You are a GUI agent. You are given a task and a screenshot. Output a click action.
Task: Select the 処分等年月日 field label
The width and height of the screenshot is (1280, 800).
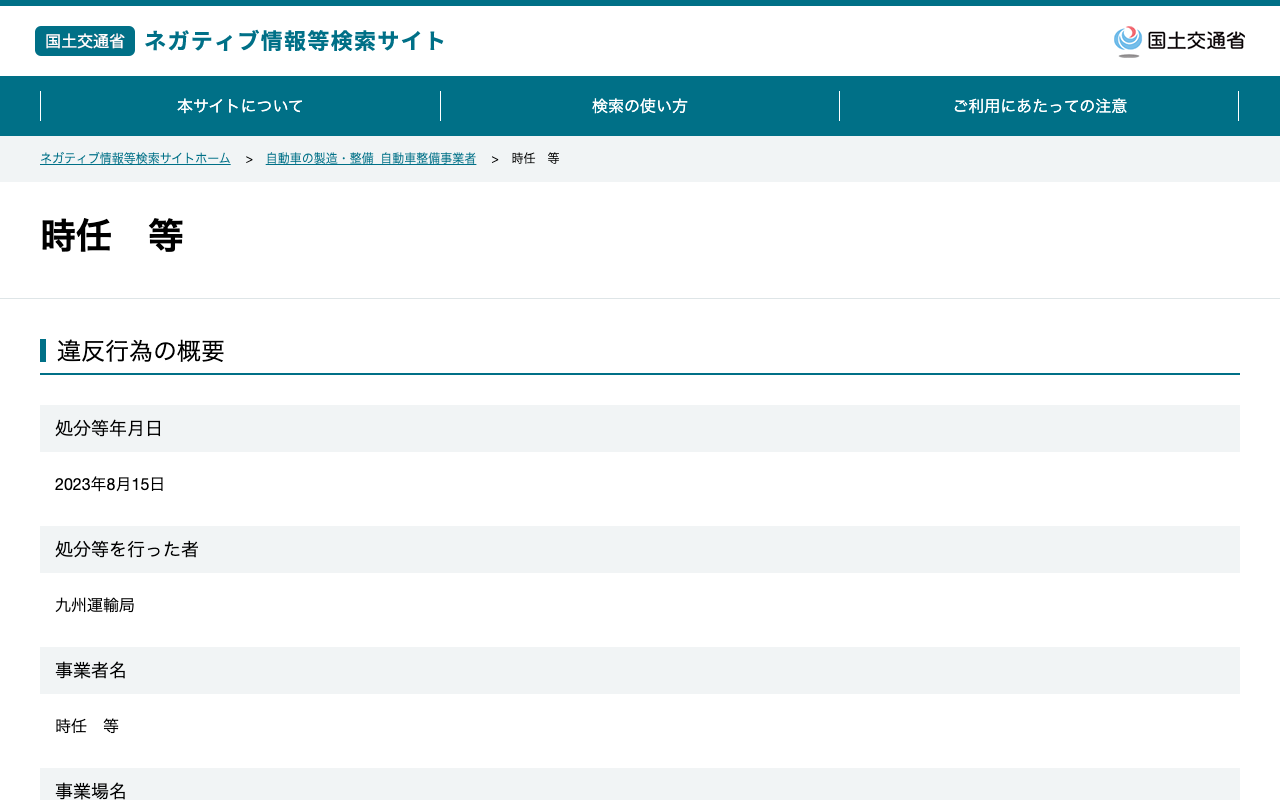pos(109,428)
